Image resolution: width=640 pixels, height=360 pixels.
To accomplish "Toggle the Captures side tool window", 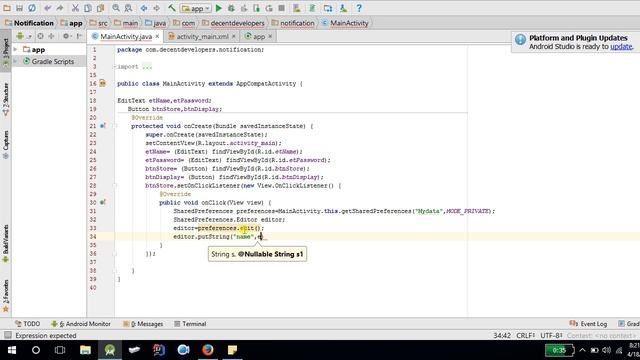I will pyautogui.click(x=6, y=145).
